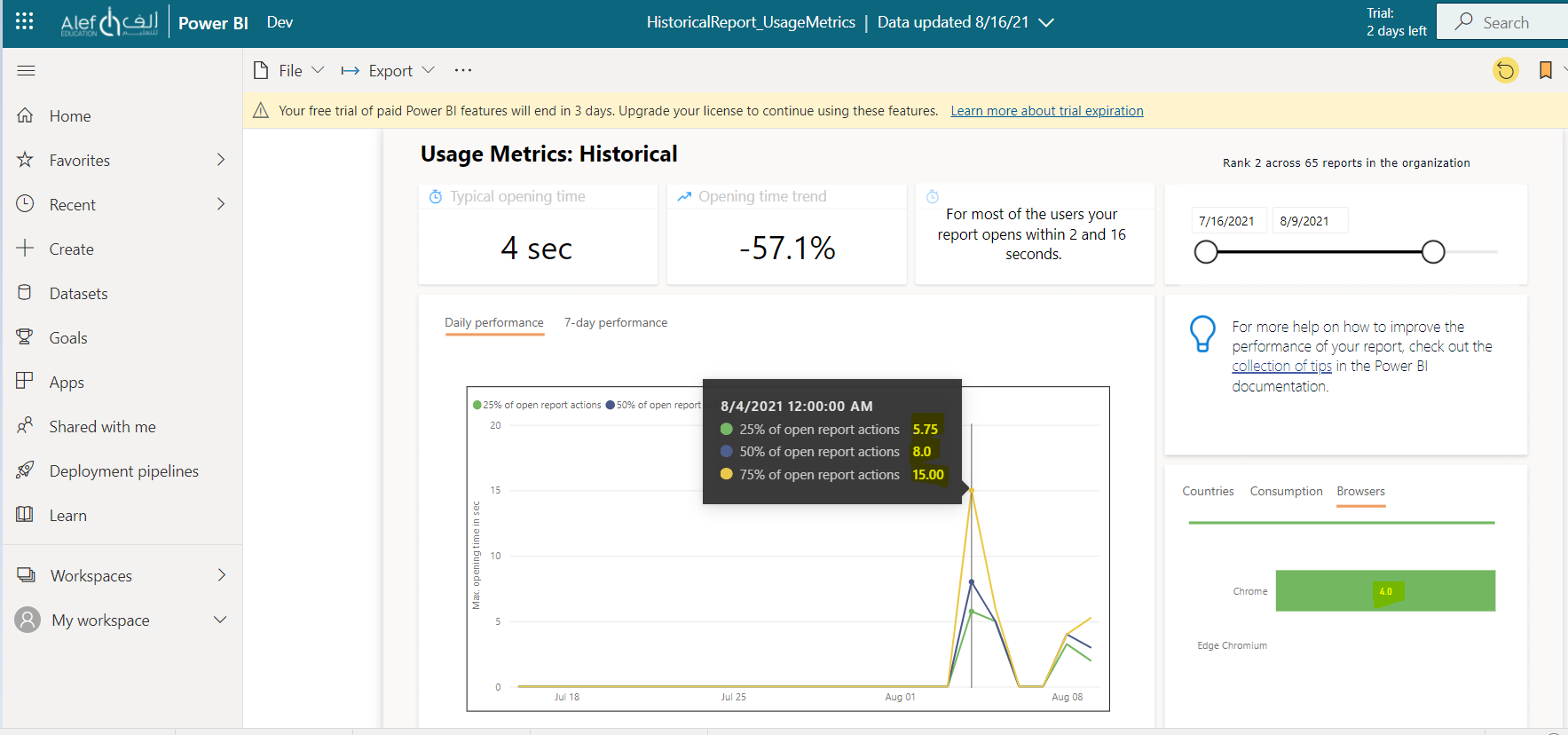Click the Learn book icon

click(25, 515)
